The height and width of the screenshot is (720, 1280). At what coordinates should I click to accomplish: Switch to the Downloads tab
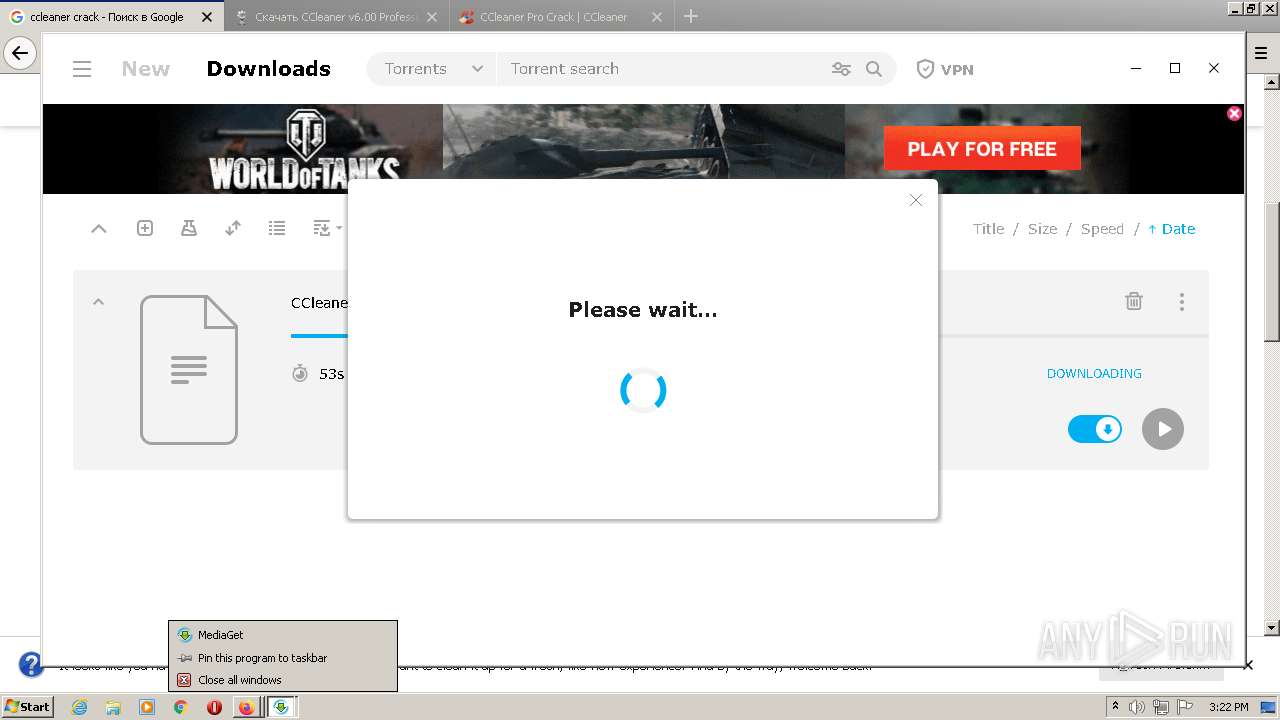click(268, 69)
